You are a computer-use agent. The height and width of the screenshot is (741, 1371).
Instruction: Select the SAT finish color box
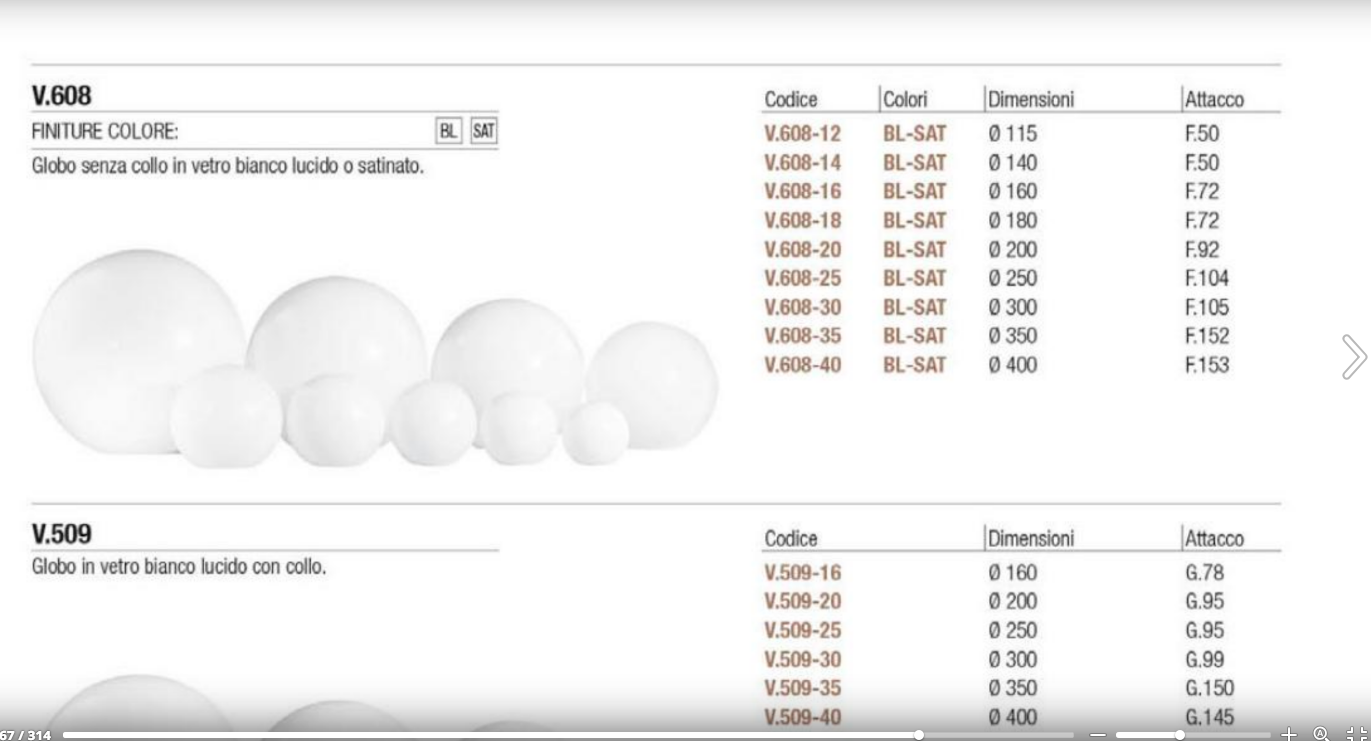click(483, 131)
